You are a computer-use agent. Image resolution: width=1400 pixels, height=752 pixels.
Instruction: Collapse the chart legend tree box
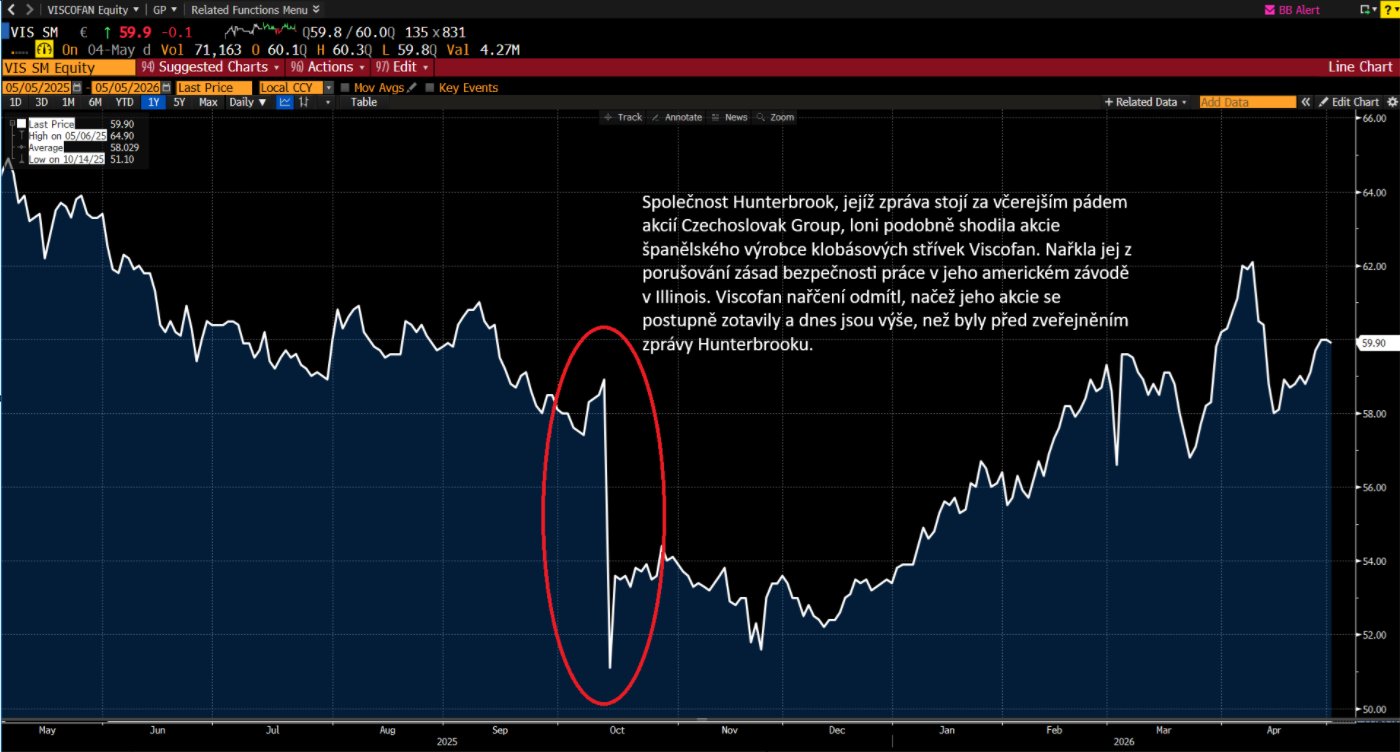(10, 123)
